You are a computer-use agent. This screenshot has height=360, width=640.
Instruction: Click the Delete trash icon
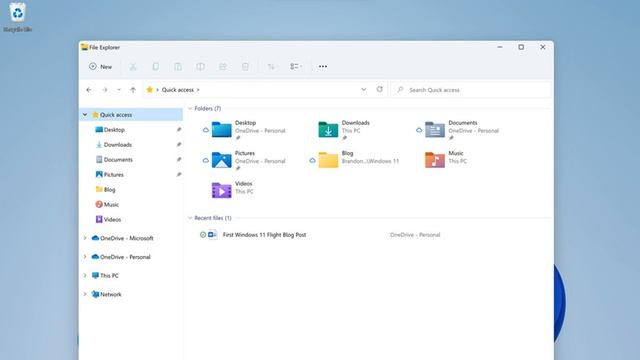[x=245, y=67]
